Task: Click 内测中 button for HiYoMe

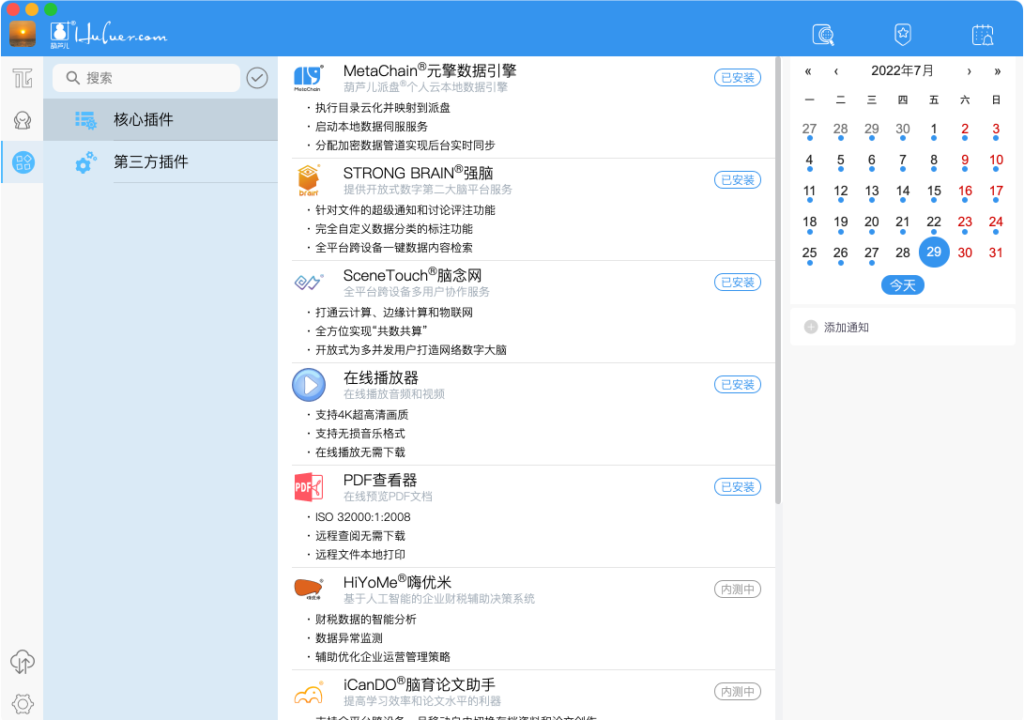Action: (737, 589)
